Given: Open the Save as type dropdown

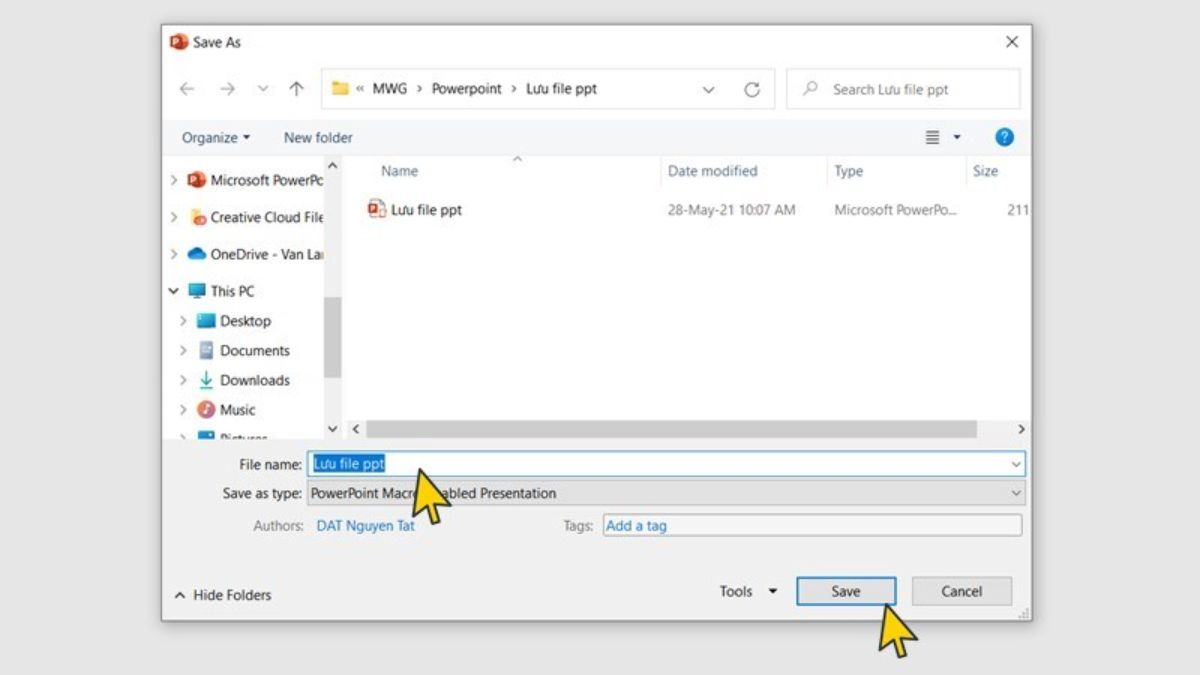Looking at the screenshot, I should tap(1016, 493).
